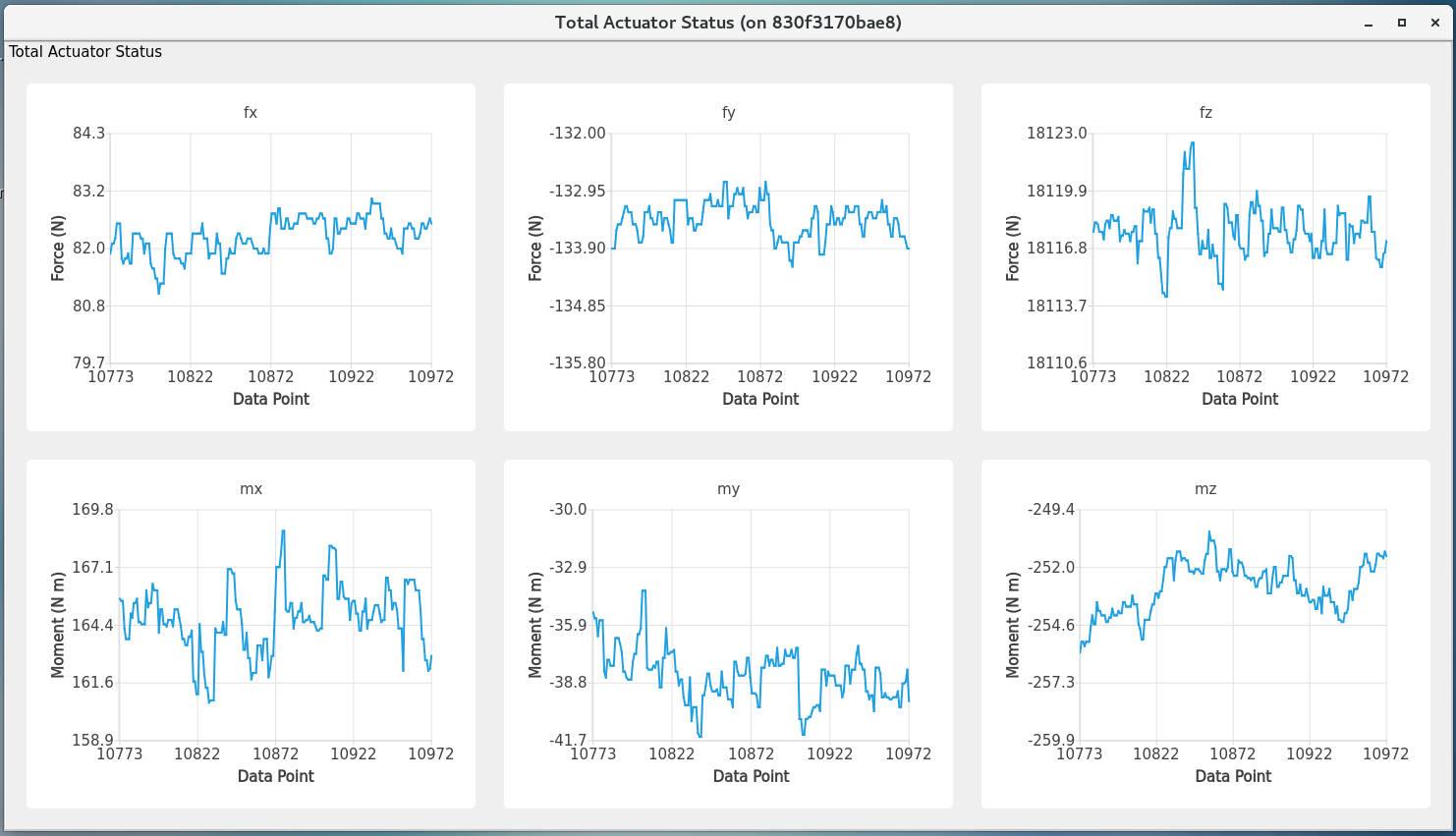Click the my chart title

[x=728, y=489]
